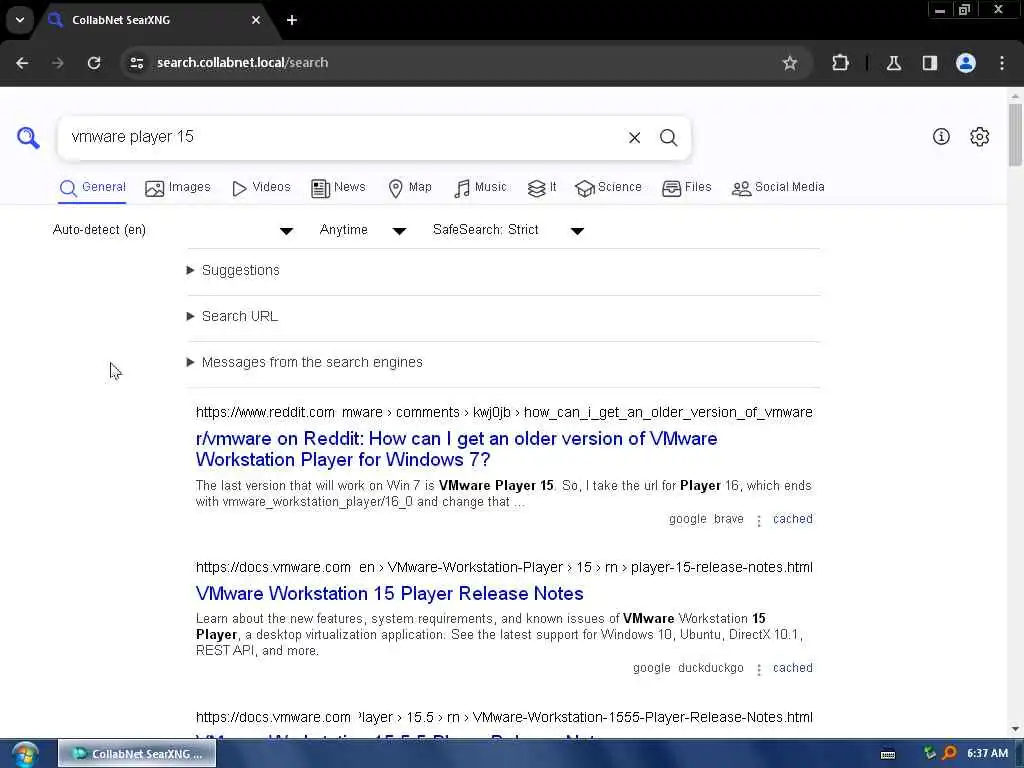Open the extensions puzzle icon
The width and height of the screenshot is (1024, 768).
840,63
